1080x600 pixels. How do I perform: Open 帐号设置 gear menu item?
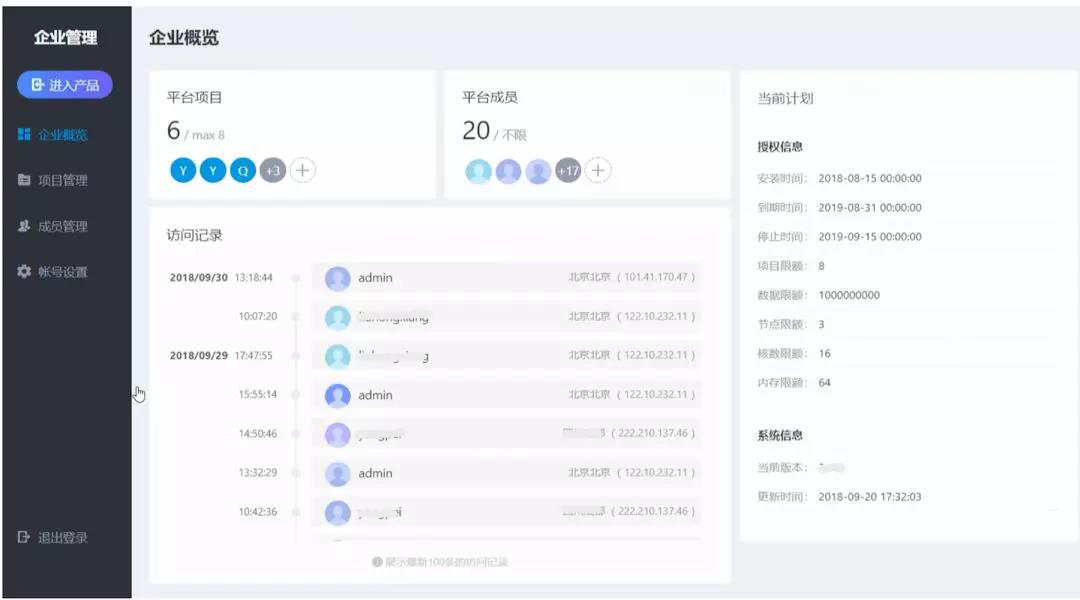point(62,272)
